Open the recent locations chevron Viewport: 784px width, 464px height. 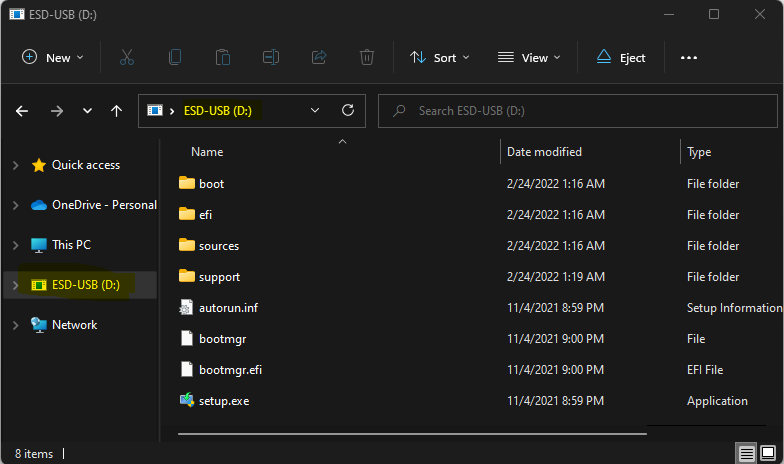[87, 110]
